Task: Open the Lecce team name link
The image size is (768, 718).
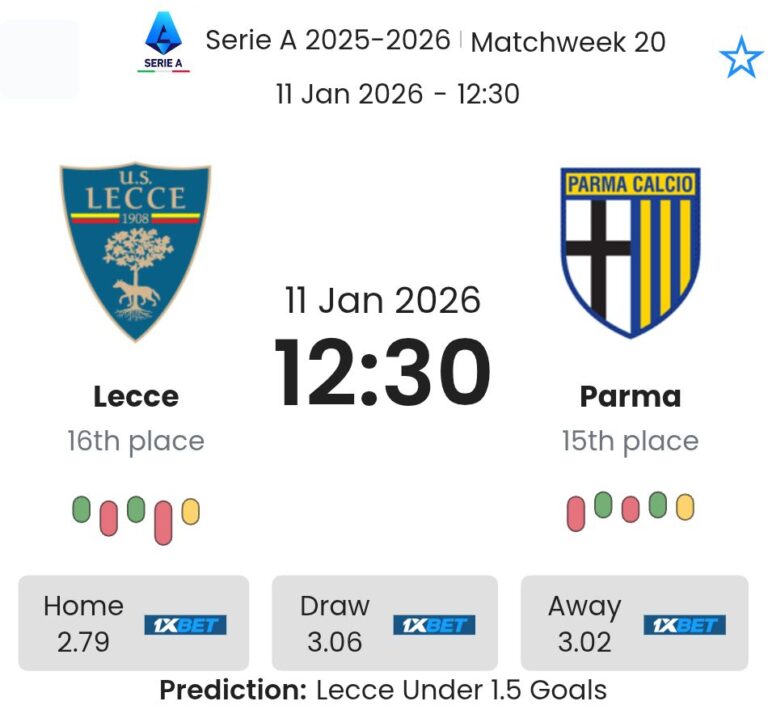Action: pyautogui.click(x=136, y=396)
